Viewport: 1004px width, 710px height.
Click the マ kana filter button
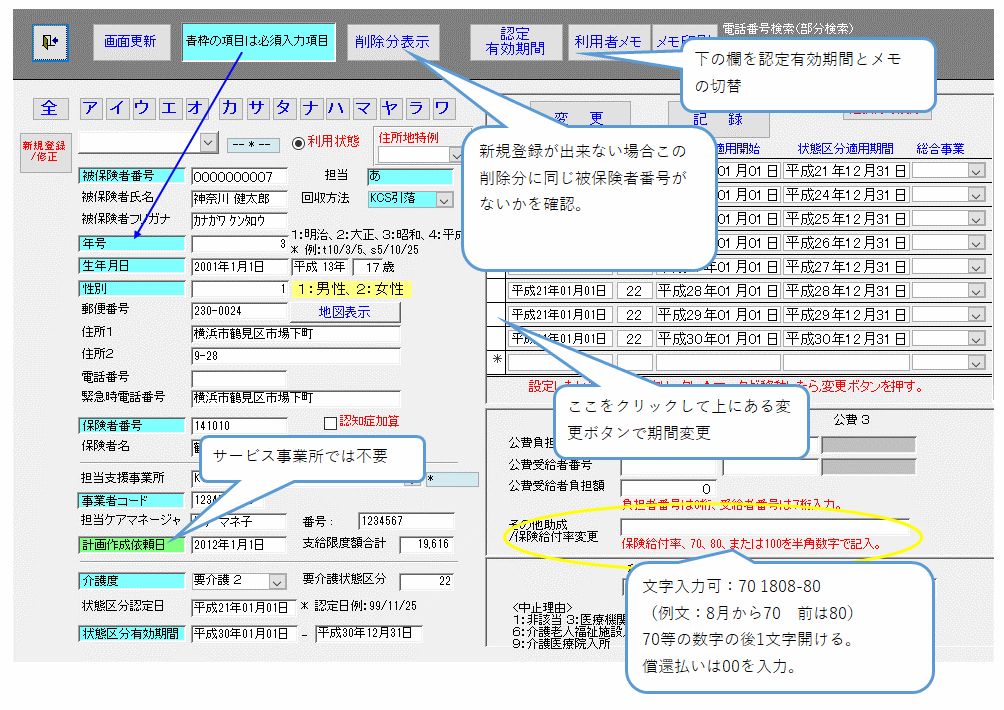(x=363, y=109)
